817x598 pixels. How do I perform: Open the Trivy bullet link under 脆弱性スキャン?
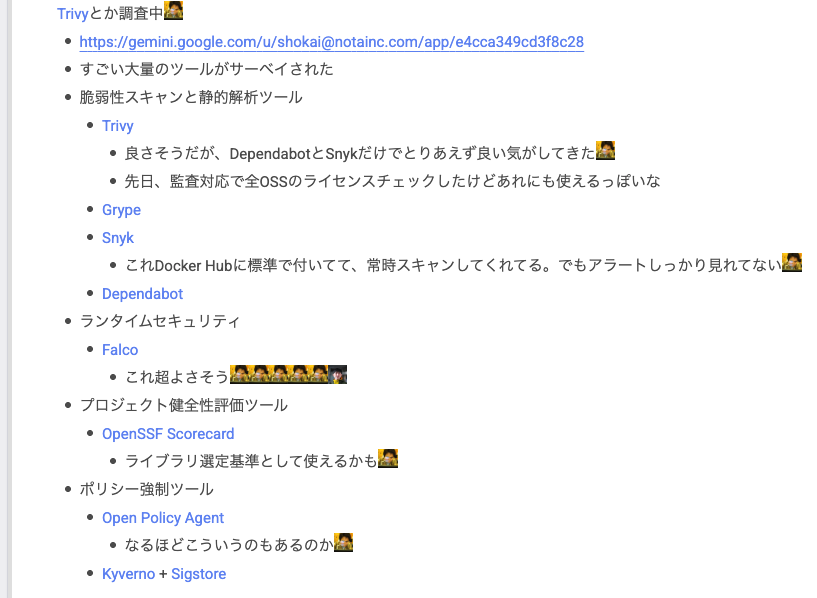(118, 126)
